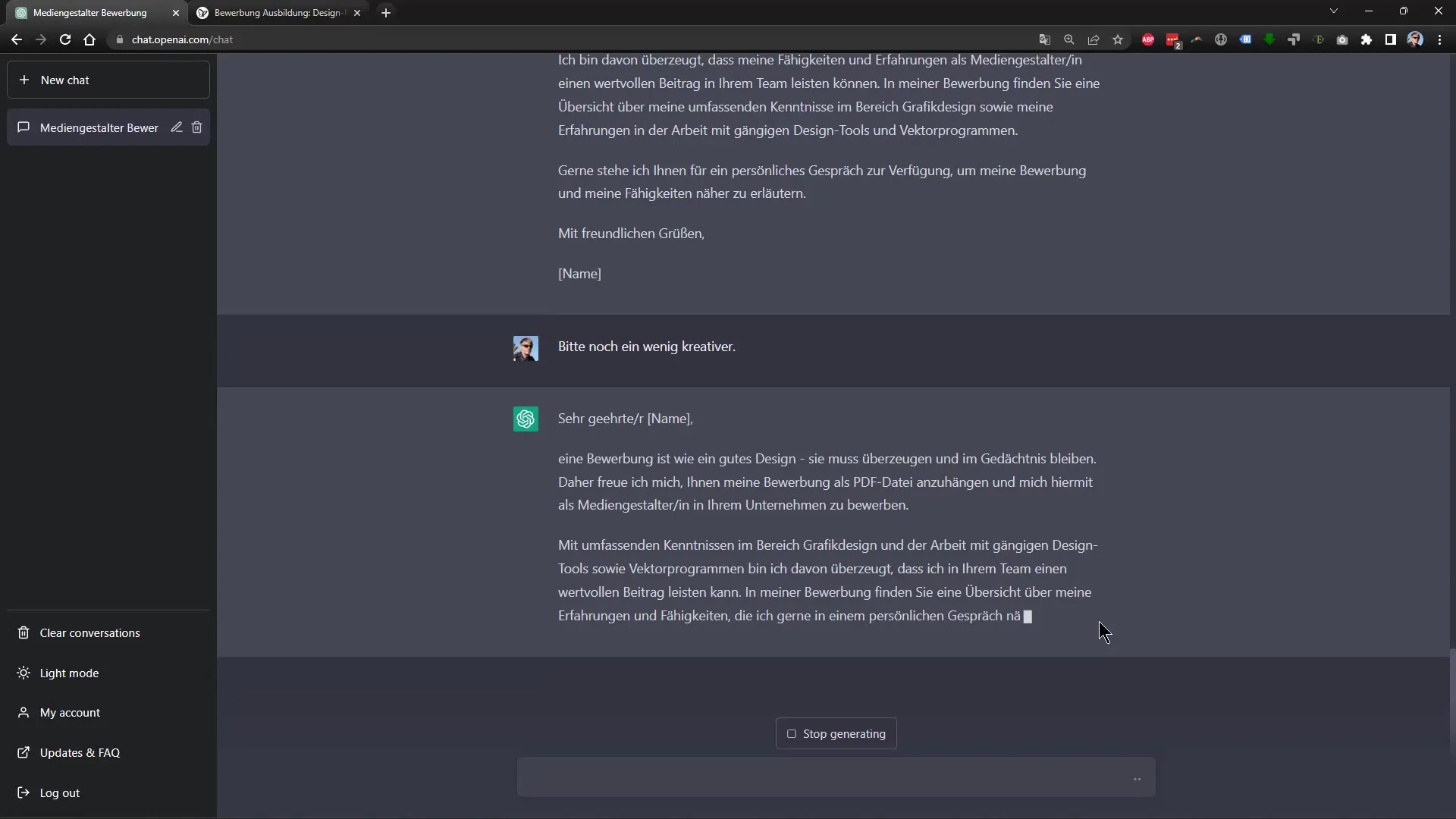
Task: Click the delete icon next to conversation
Action: 198,127
